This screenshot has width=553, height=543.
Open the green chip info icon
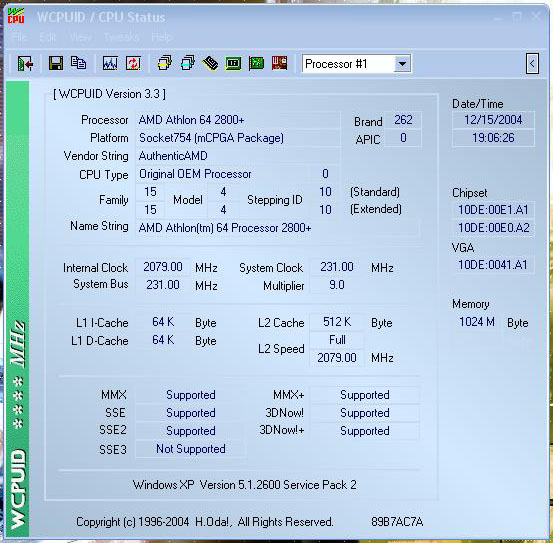[233, 63]
